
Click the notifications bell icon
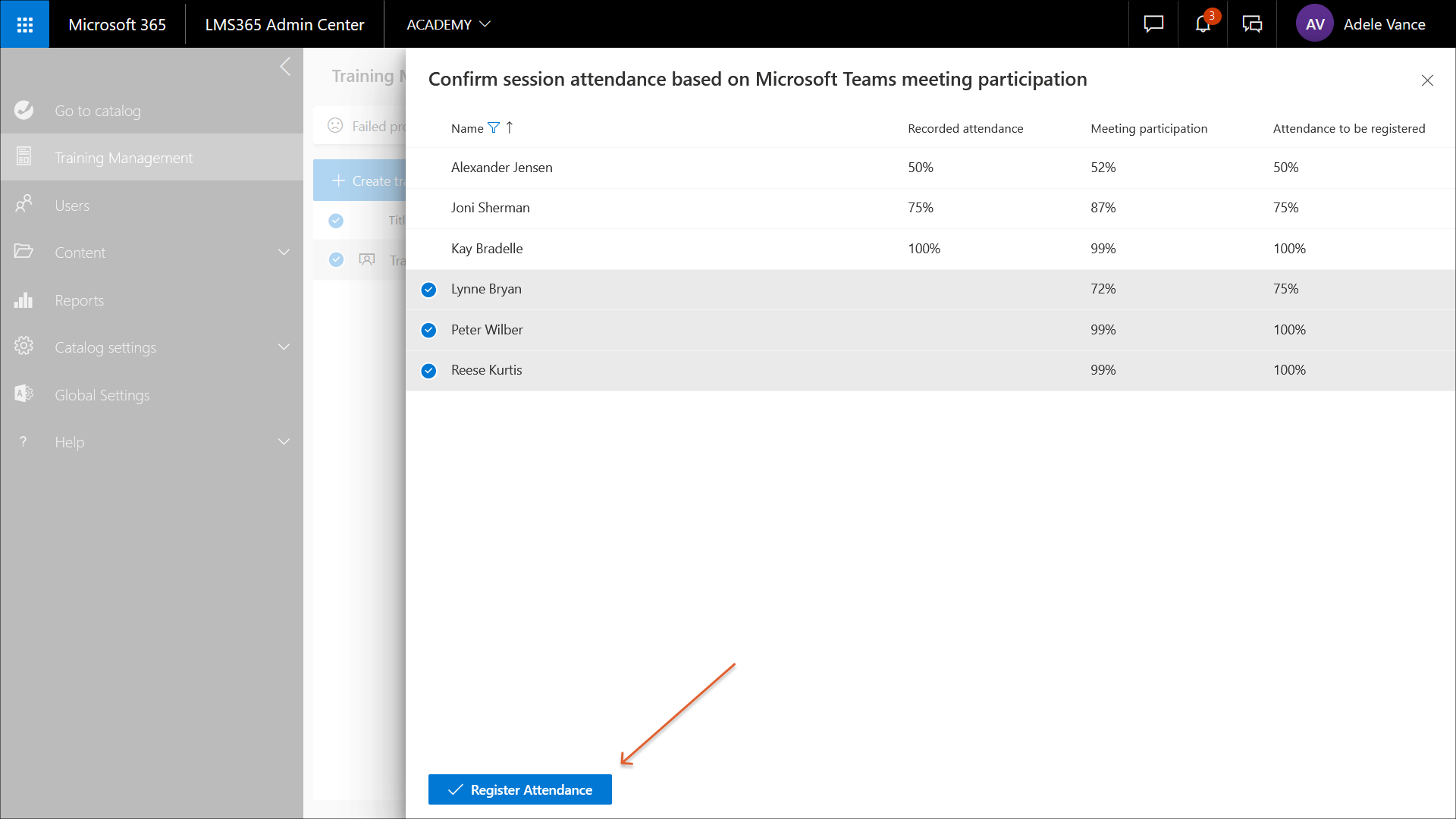click(1203, 24)
